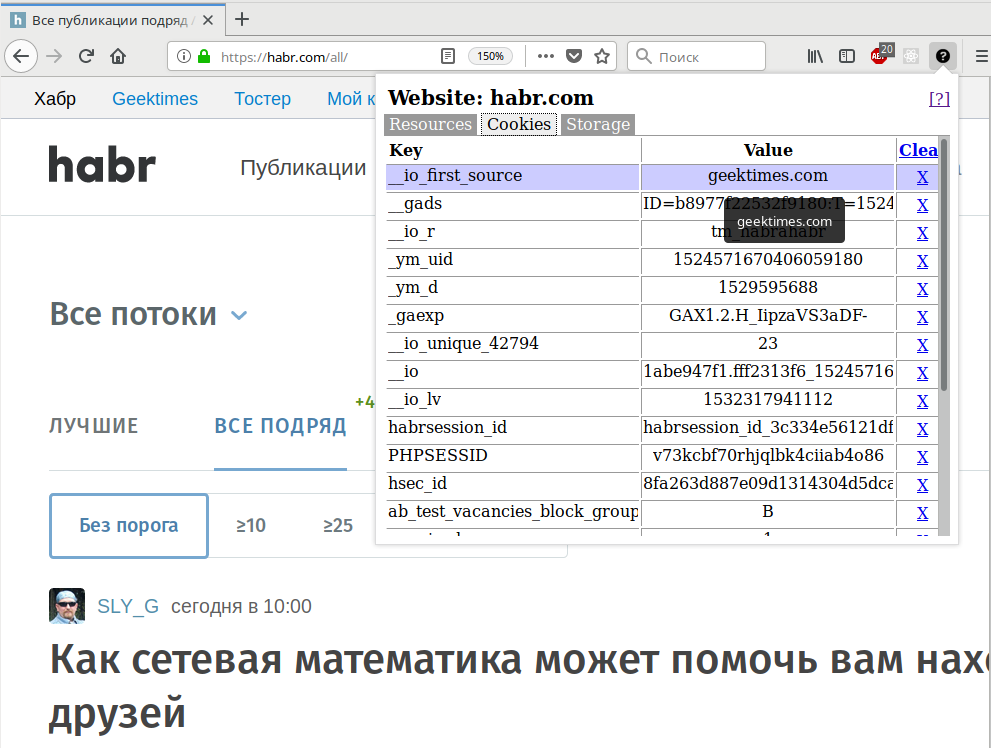Remove the __io_lv cookie
The width and height of the screenshot is (991, 748).
(x=922, y=401)
